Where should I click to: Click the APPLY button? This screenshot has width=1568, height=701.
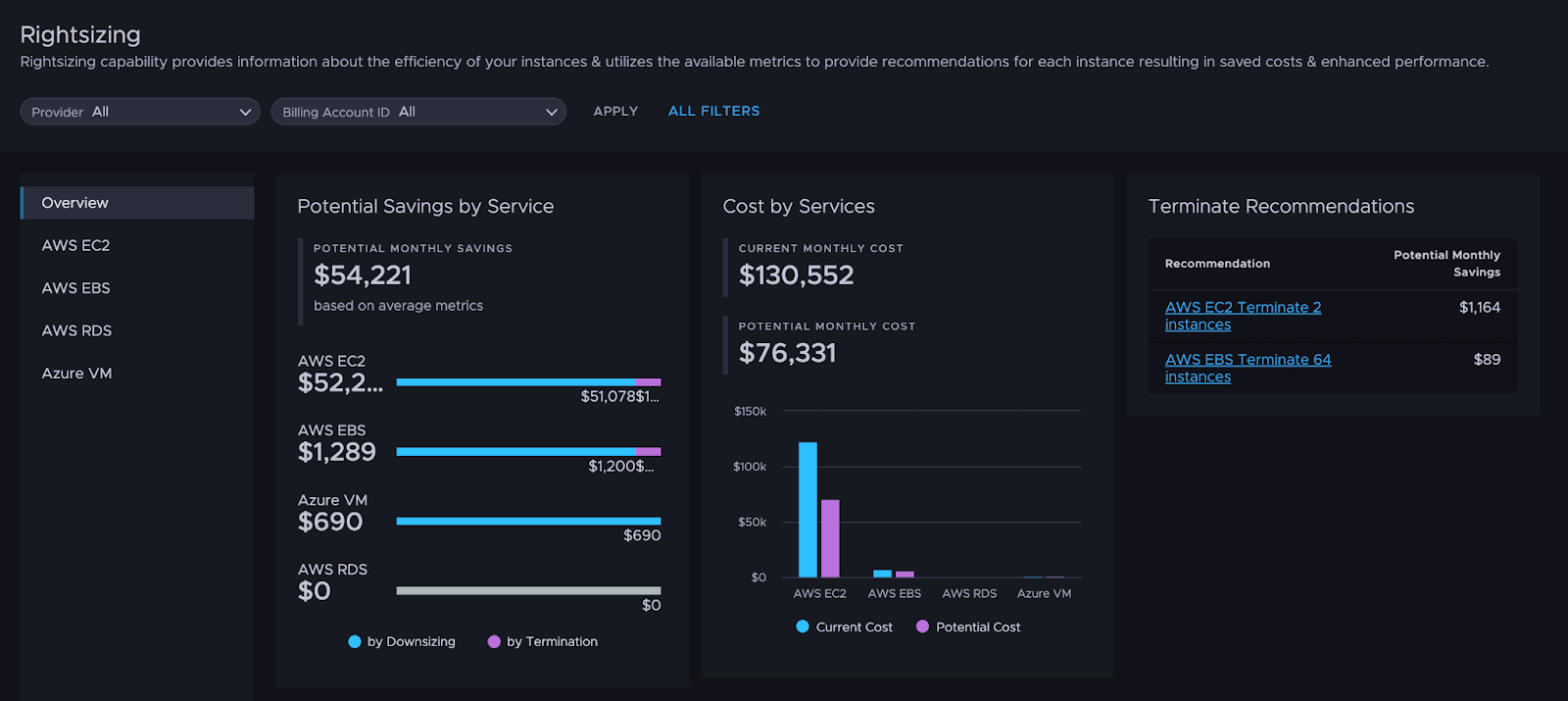(x=615, y=111)
